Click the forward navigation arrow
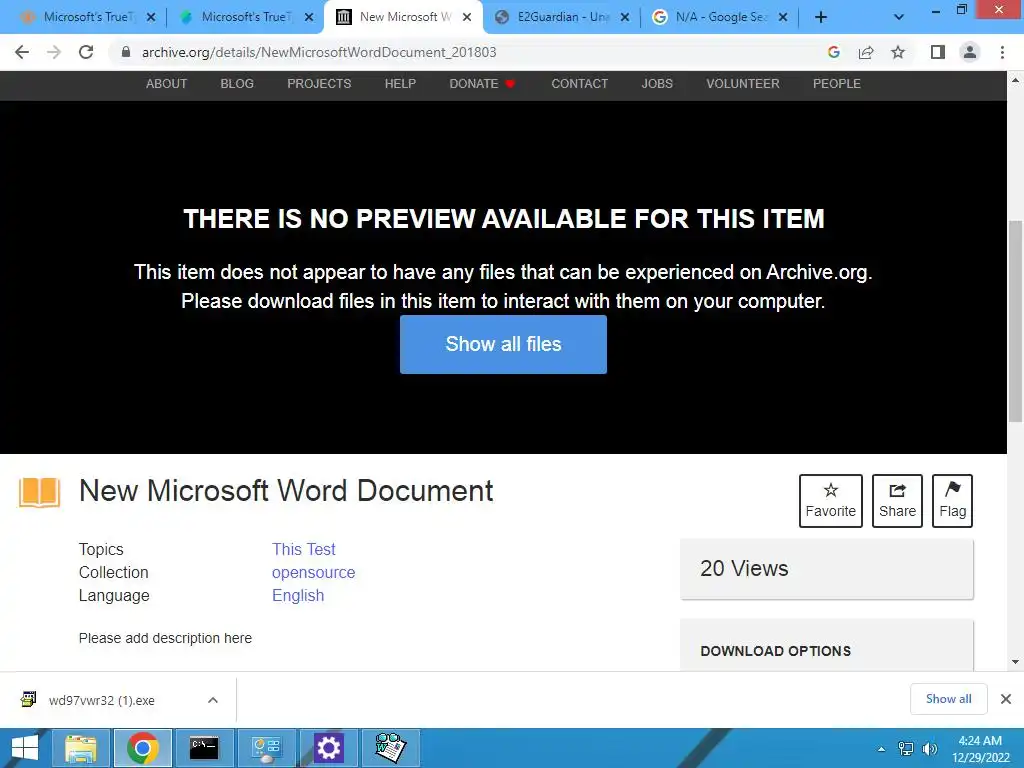 [x=54, y=52]
